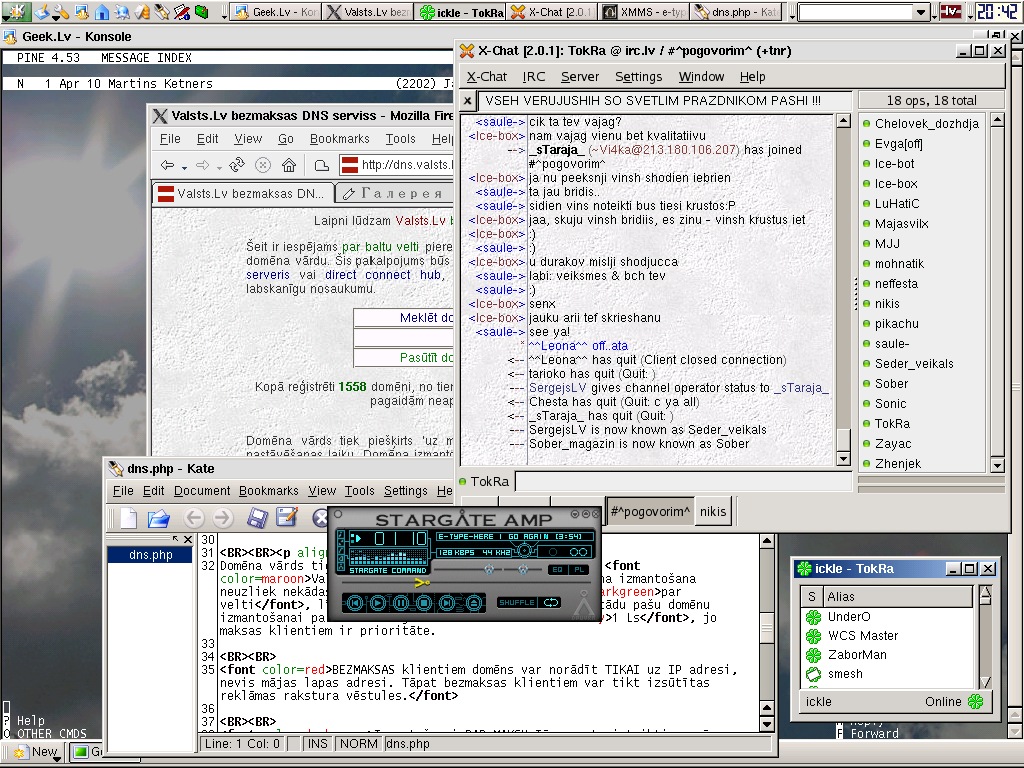Create new document in Kate toolbar
Screen dimensions: 1024x768
pyautogui.click(x=129, y=519)
